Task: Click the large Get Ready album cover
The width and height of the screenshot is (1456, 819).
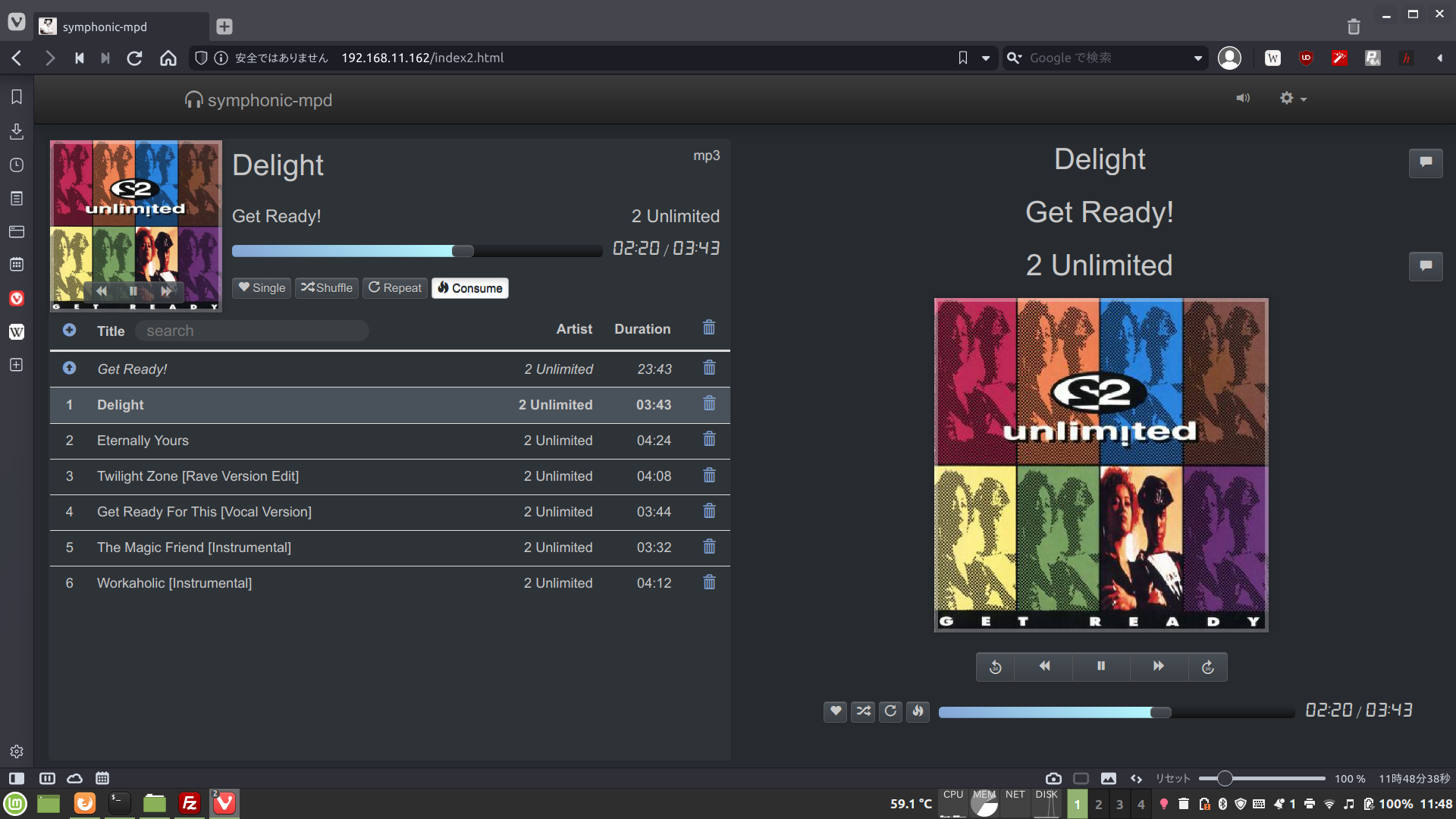Action: click(x=1101, y=465)
